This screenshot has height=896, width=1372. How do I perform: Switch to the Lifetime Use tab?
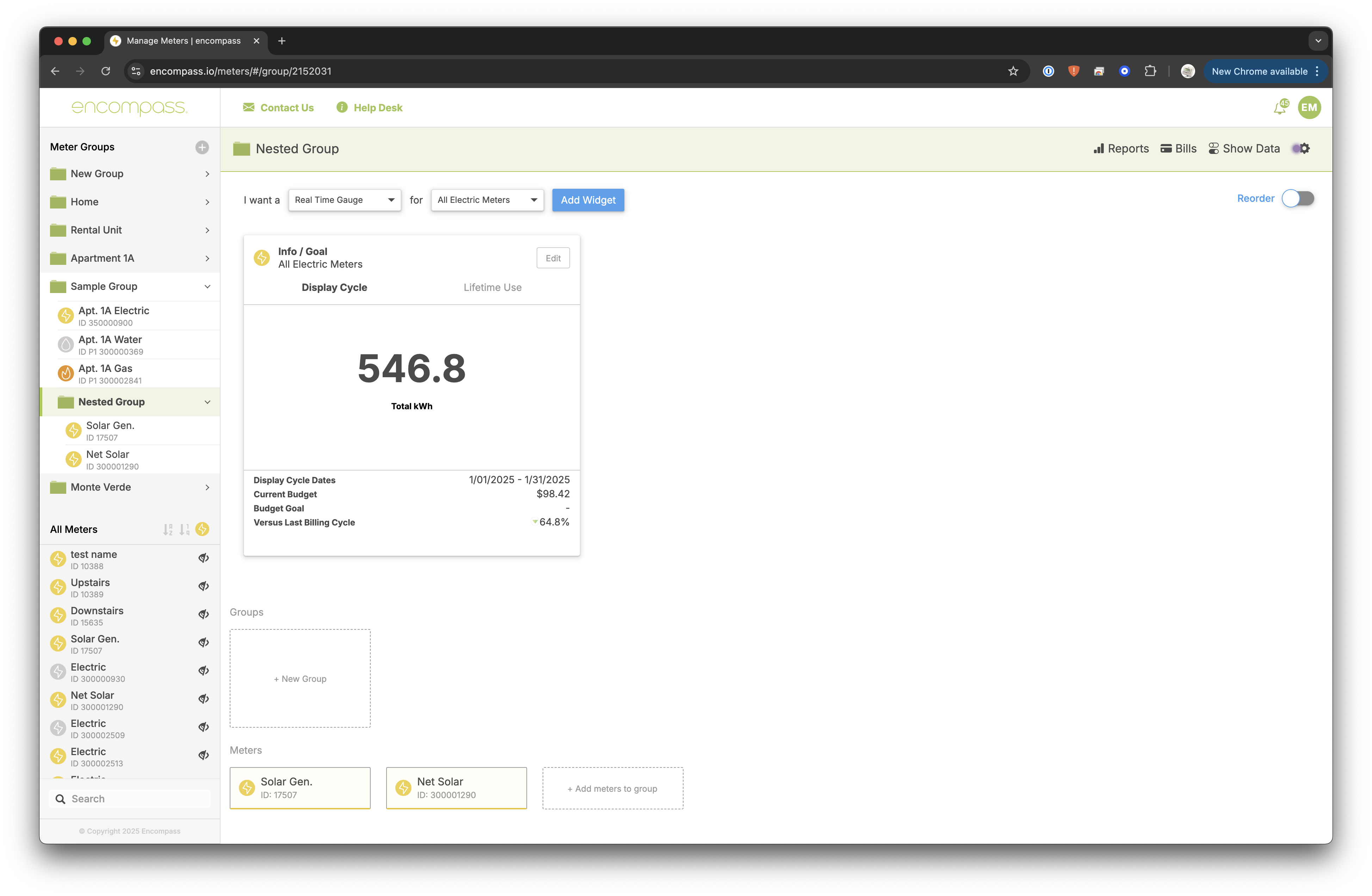[x=492, y=287]
